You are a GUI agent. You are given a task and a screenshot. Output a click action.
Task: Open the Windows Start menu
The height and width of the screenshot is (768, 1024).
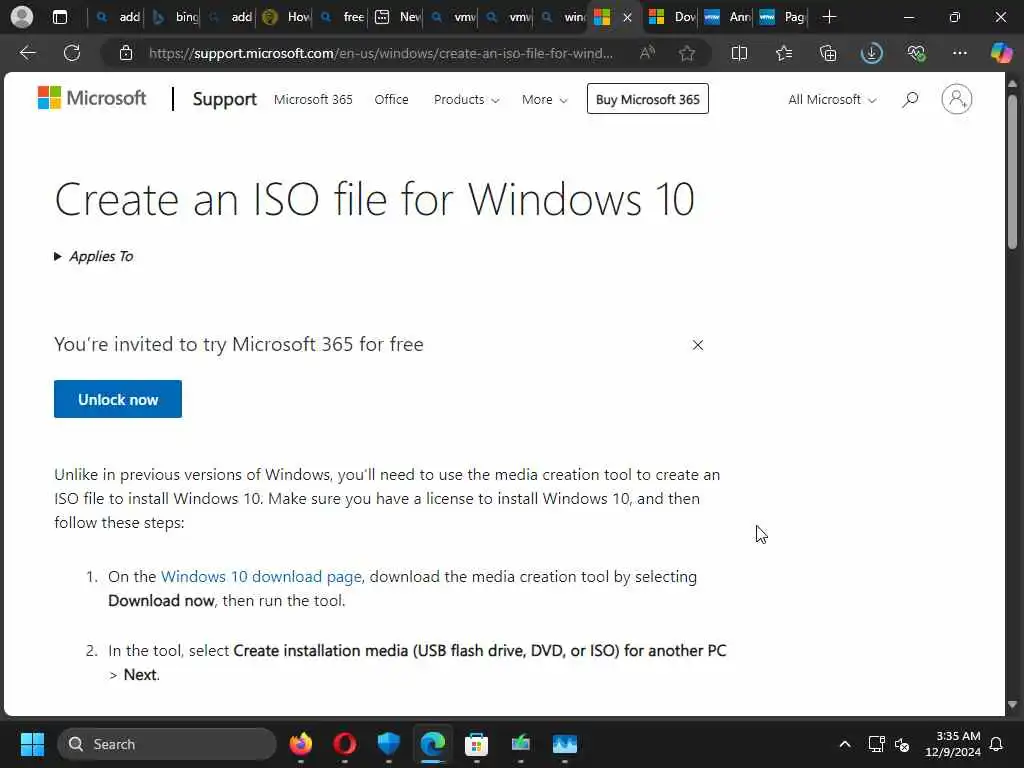32,744
